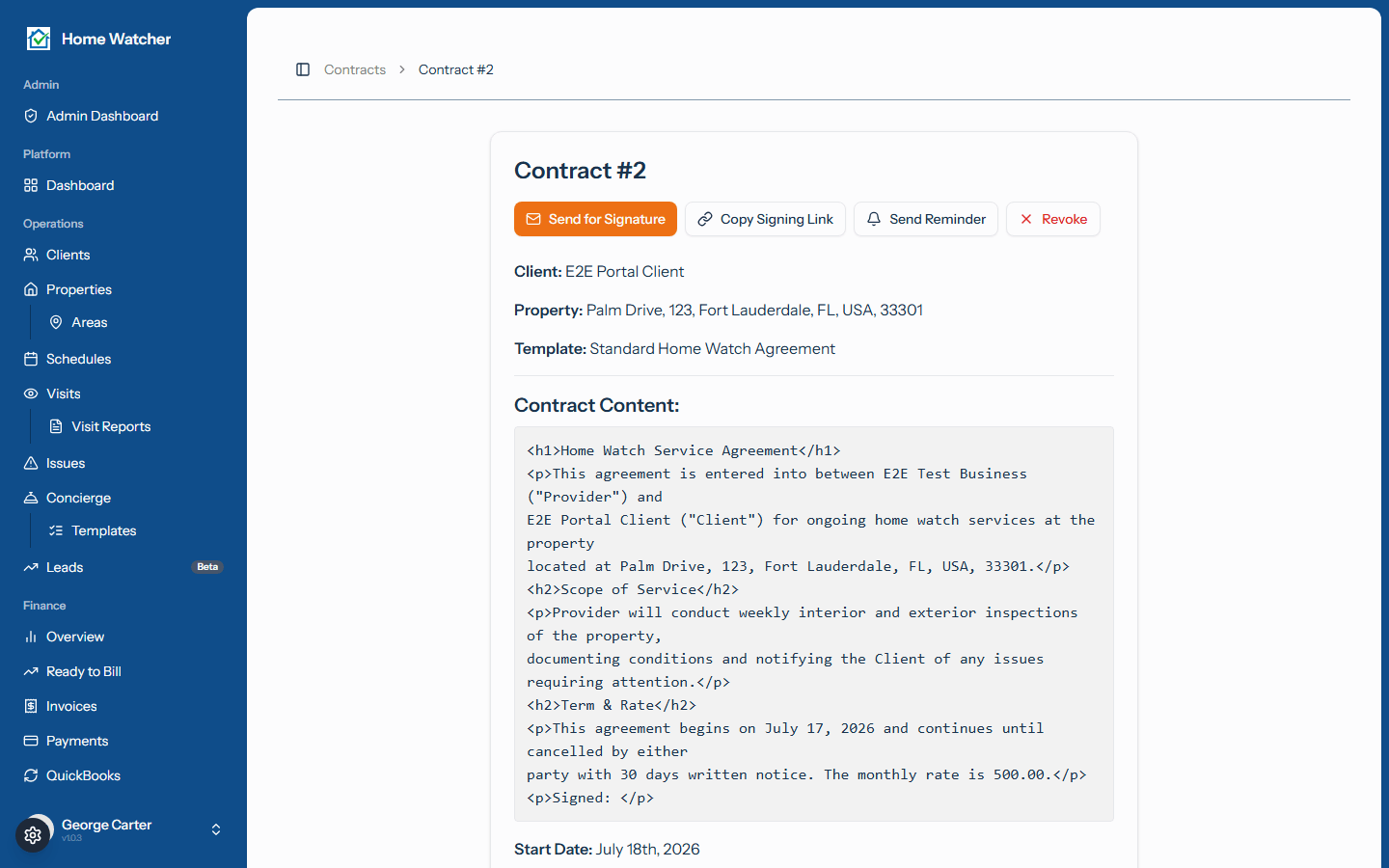This screenshot has height=868, width=1389.
Task: Go back to Contracts breadcrumb
Action: pyautogui.click(x=355, y=69)
